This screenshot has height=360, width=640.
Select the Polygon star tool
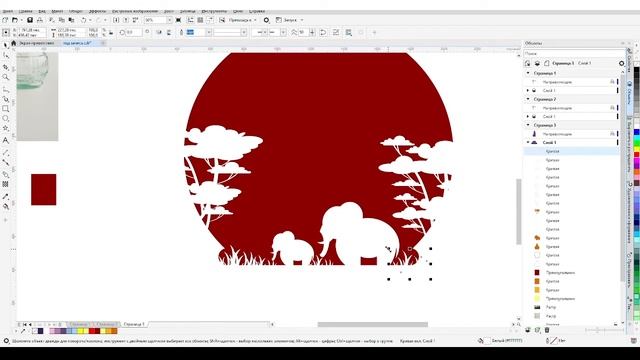tap(5, 128)
